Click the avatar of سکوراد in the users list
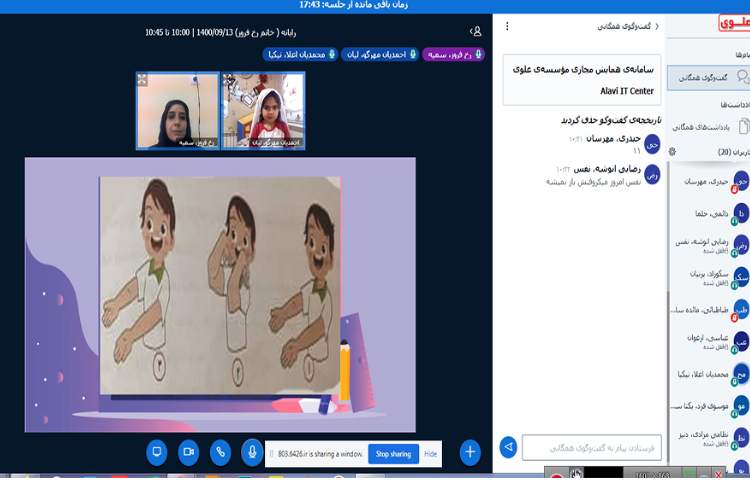The width and height of the screenshot is (750, 480). (741, 277)
